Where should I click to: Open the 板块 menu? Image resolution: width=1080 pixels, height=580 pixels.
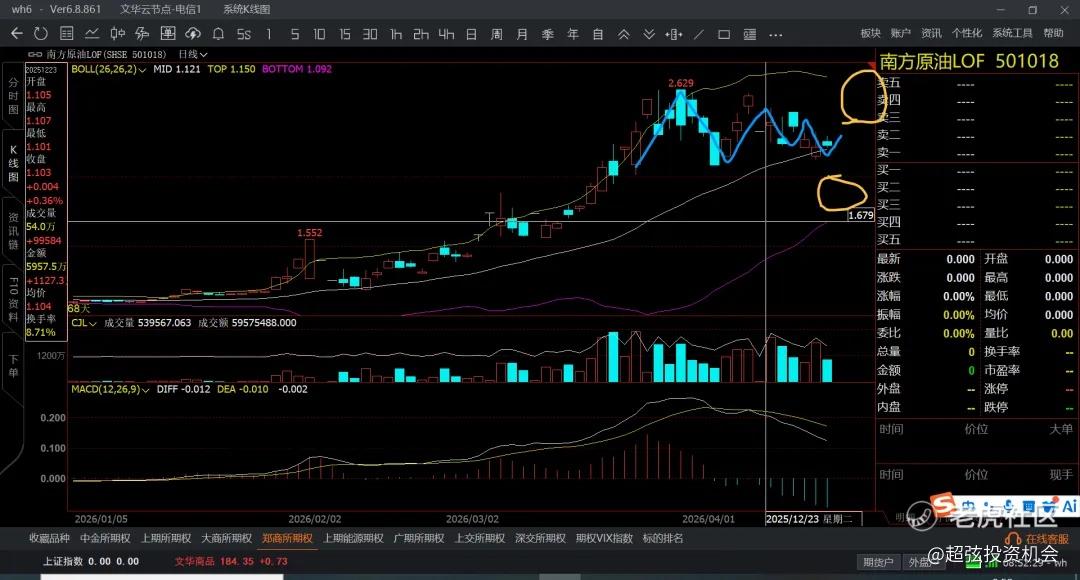pyautogui.click(x=871, y=33)
